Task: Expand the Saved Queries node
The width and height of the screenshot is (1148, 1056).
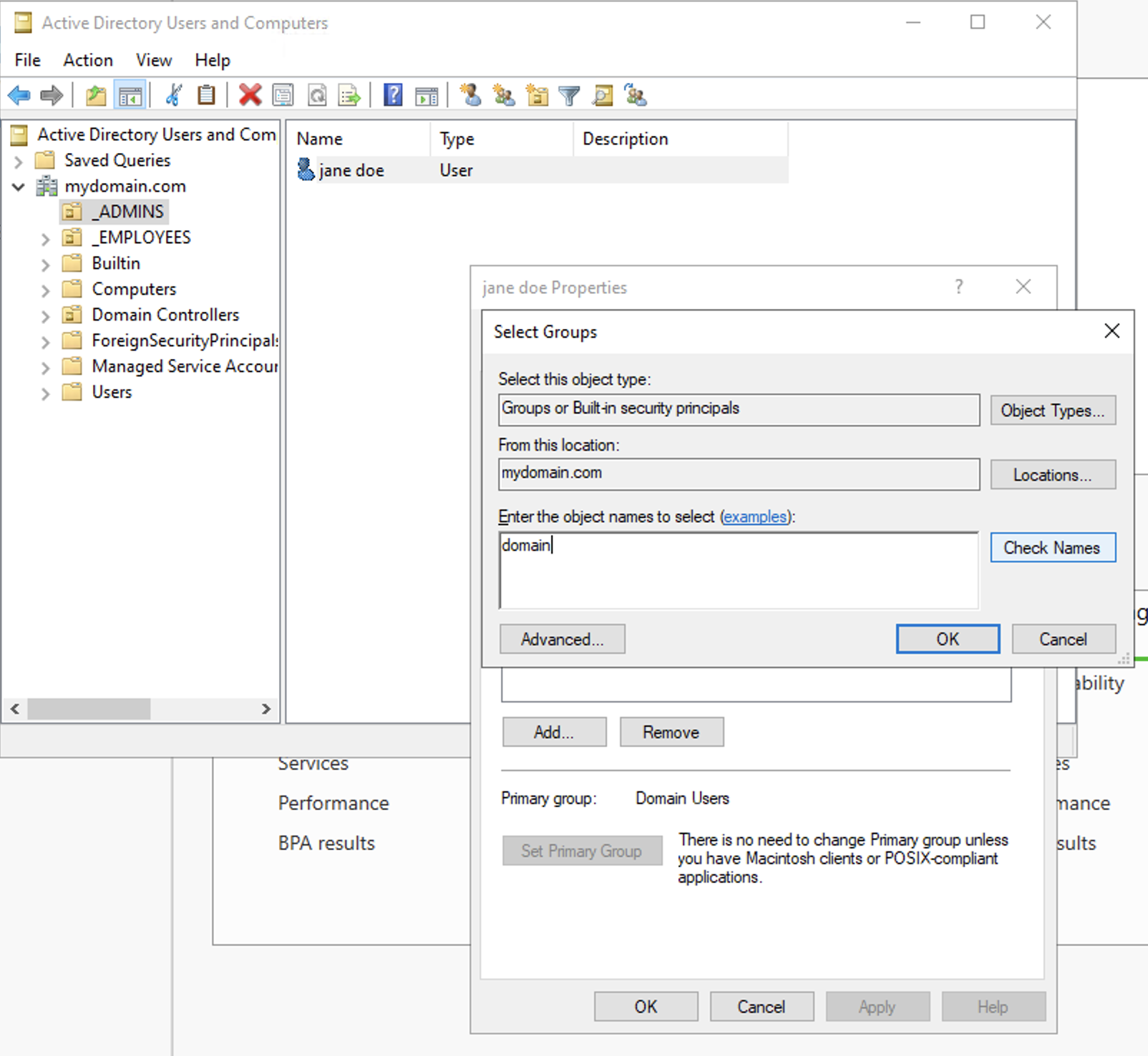Action: pos(19,161)
